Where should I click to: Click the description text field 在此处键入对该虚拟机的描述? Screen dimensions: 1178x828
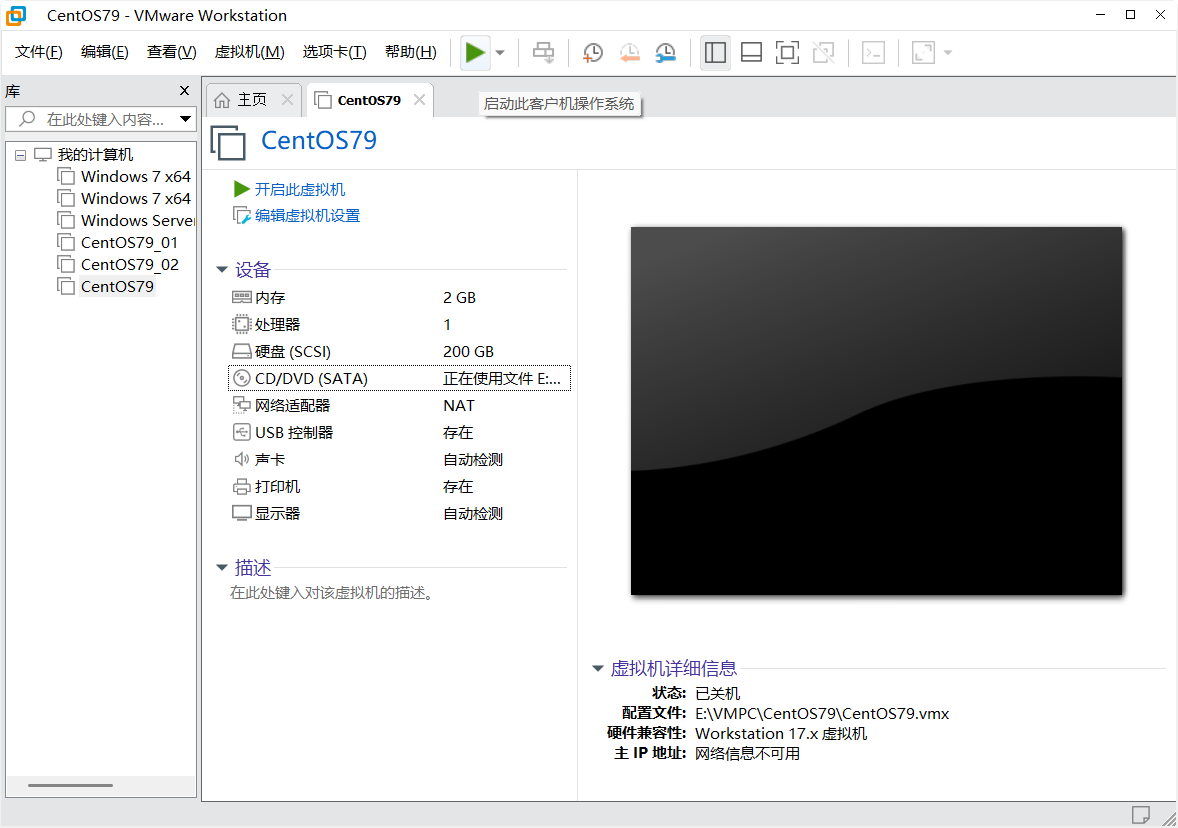click(331, 593)
